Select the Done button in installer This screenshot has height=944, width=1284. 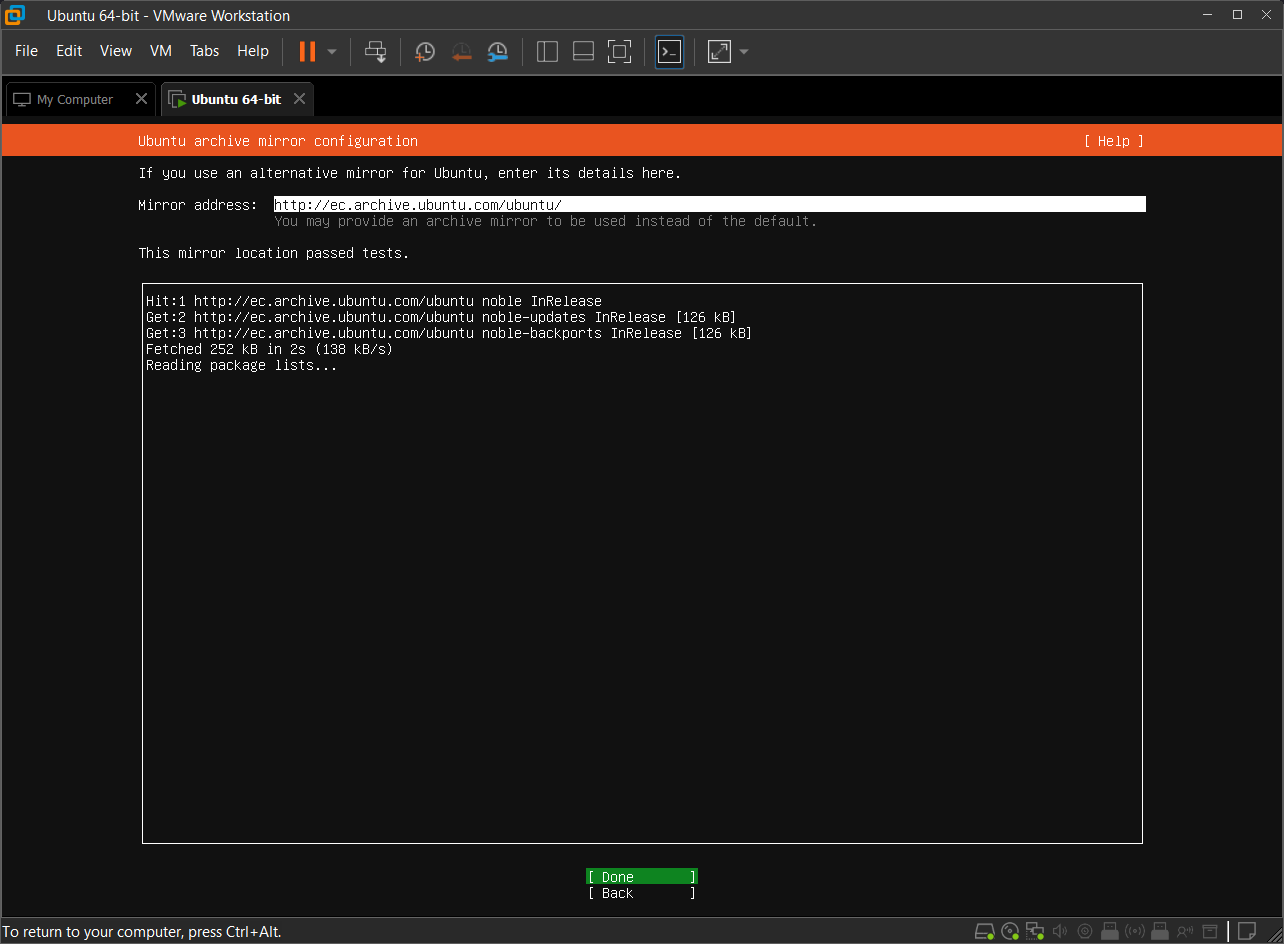pyautogui.click(x=641, y=877)
